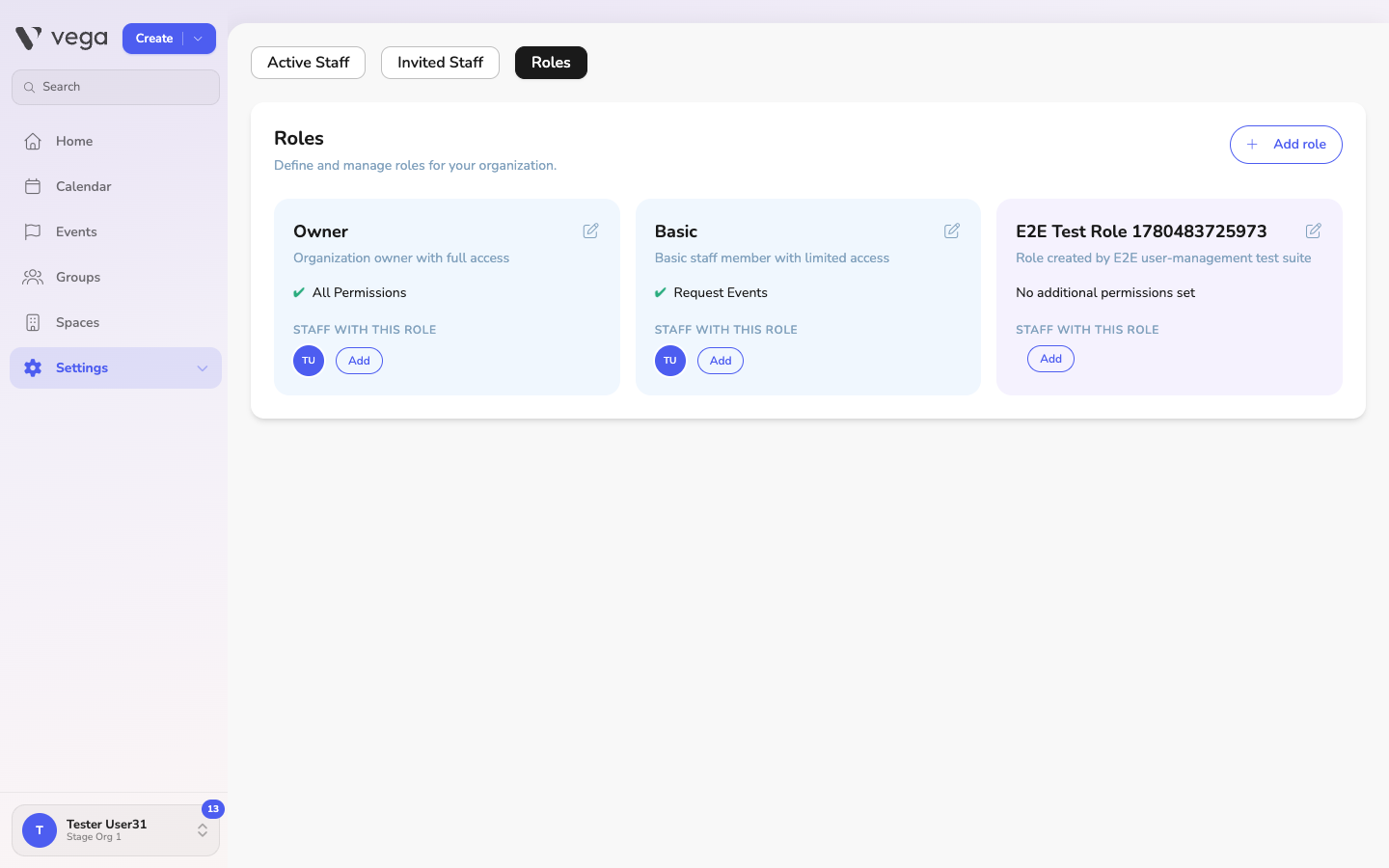
Task: Click 'Request Events' label in Basic card
Action: (x=721, y=293)
